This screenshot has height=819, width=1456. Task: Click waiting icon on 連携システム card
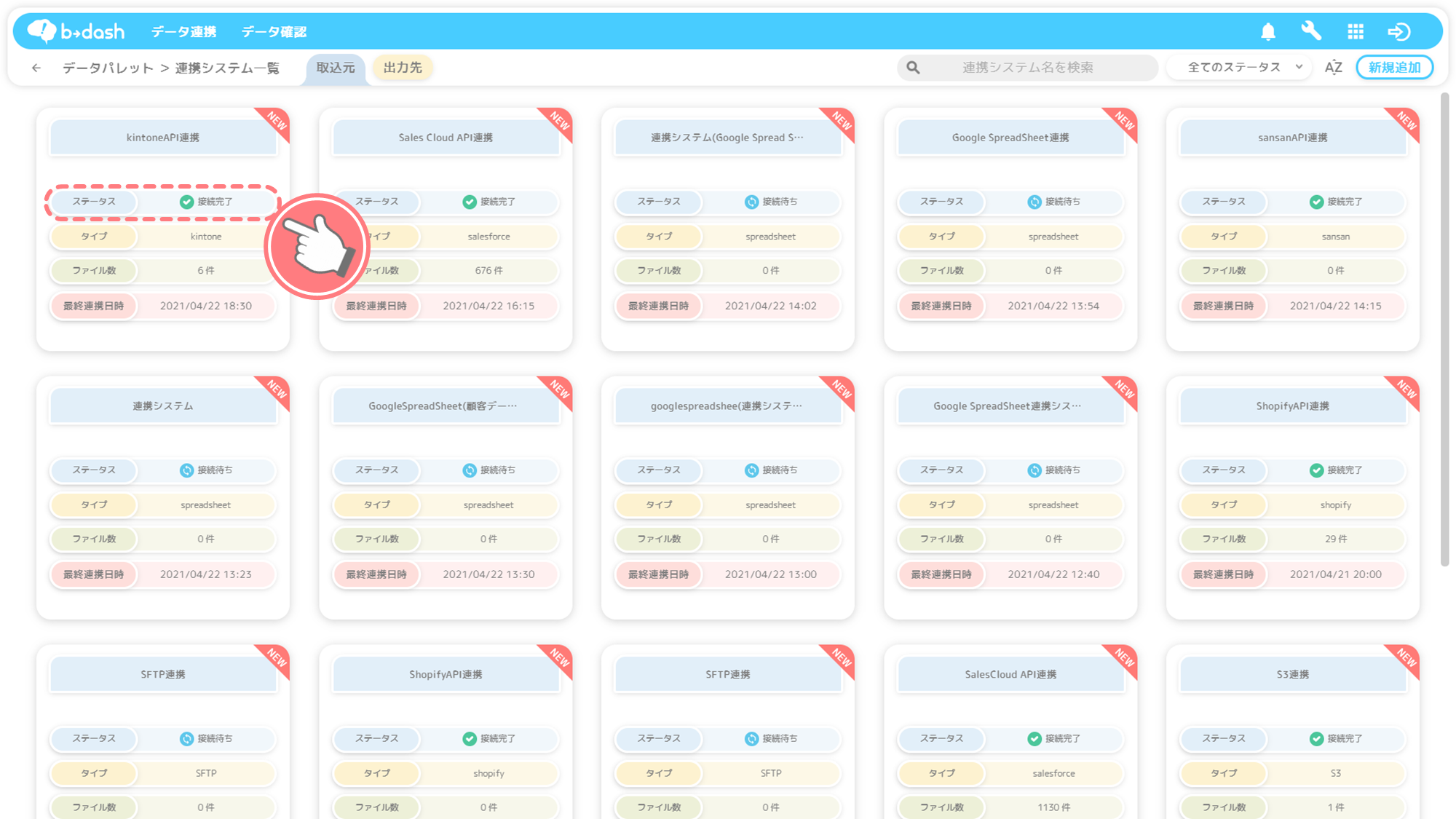187,470
